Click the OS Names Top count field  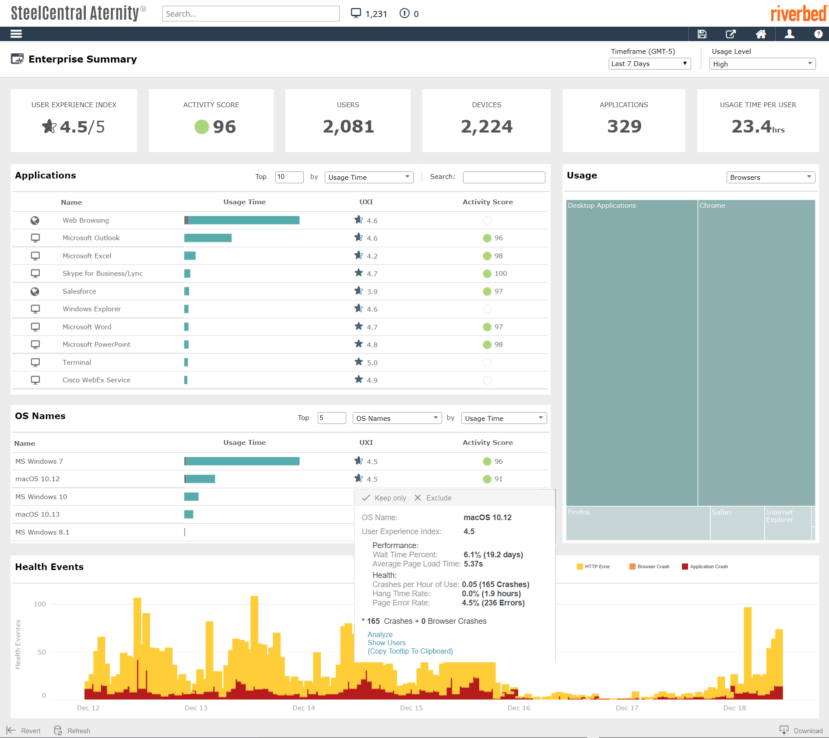point(331,418)
